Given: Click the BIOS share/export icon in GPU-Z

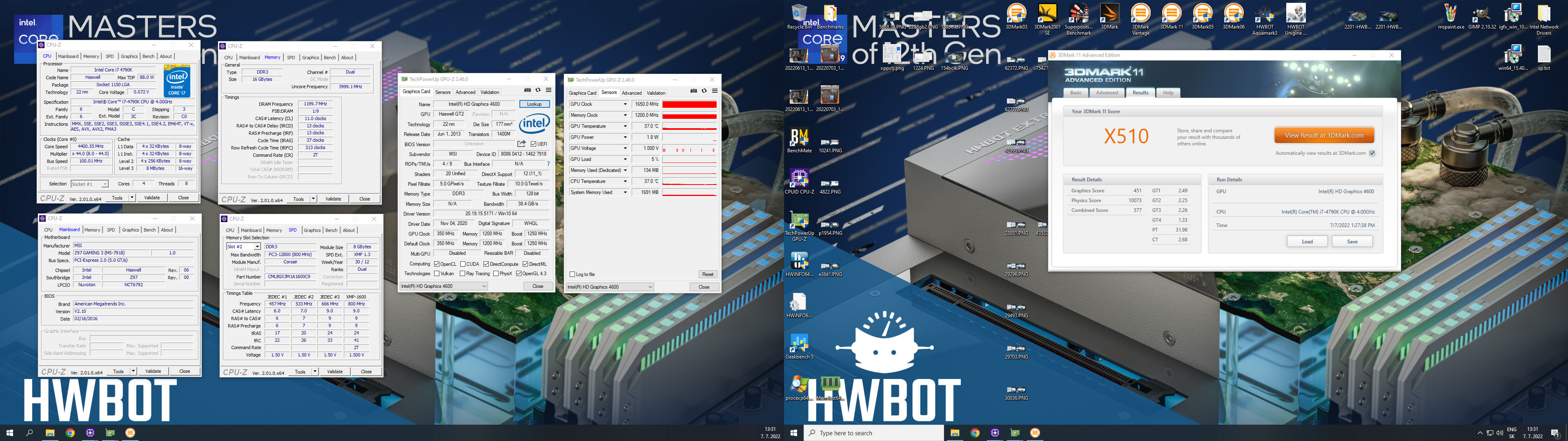Looking at the screenshot, I should point(522,144).
